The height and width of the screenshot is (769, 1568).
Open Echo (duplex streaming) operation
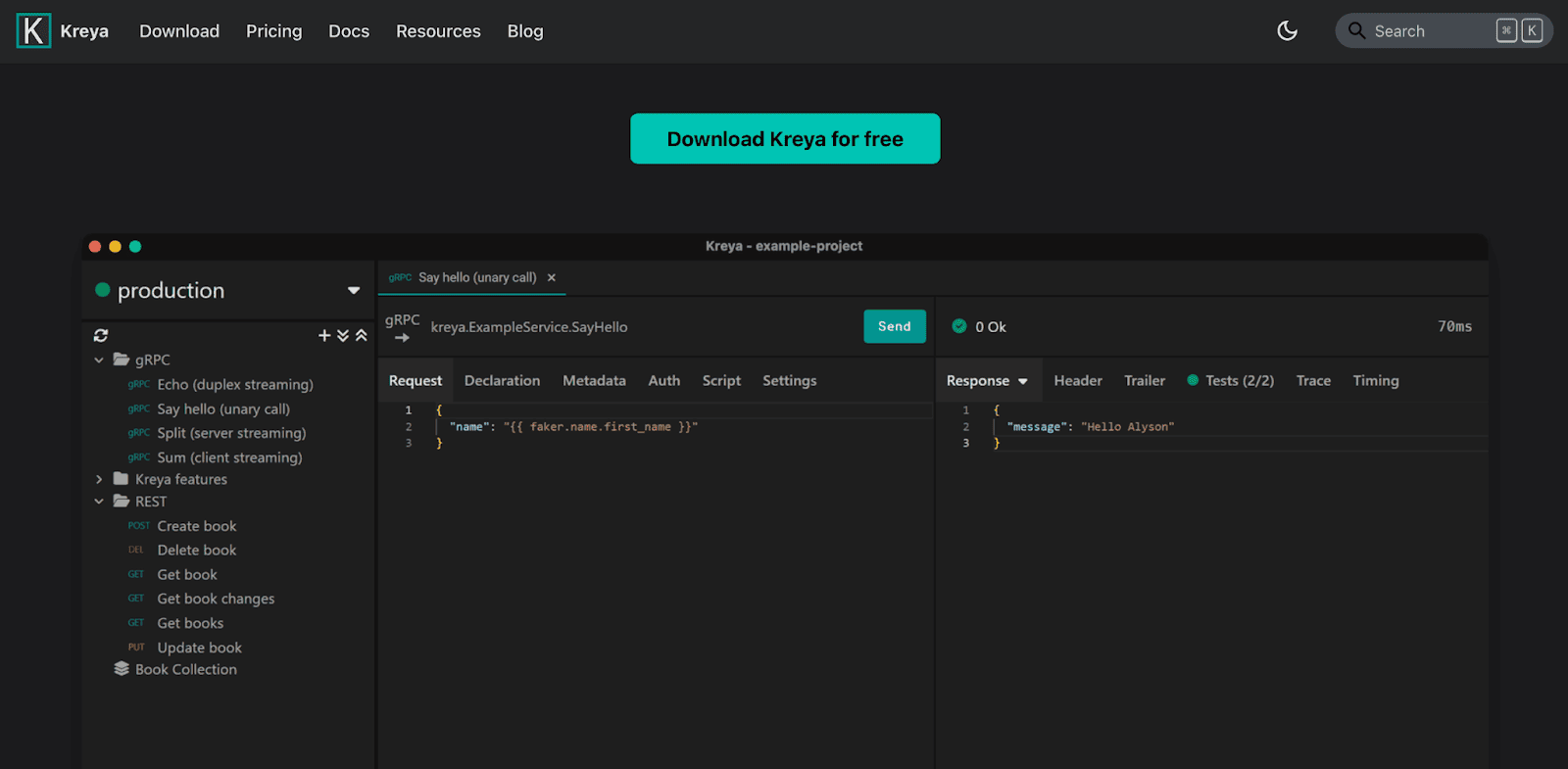coord(235,385)
